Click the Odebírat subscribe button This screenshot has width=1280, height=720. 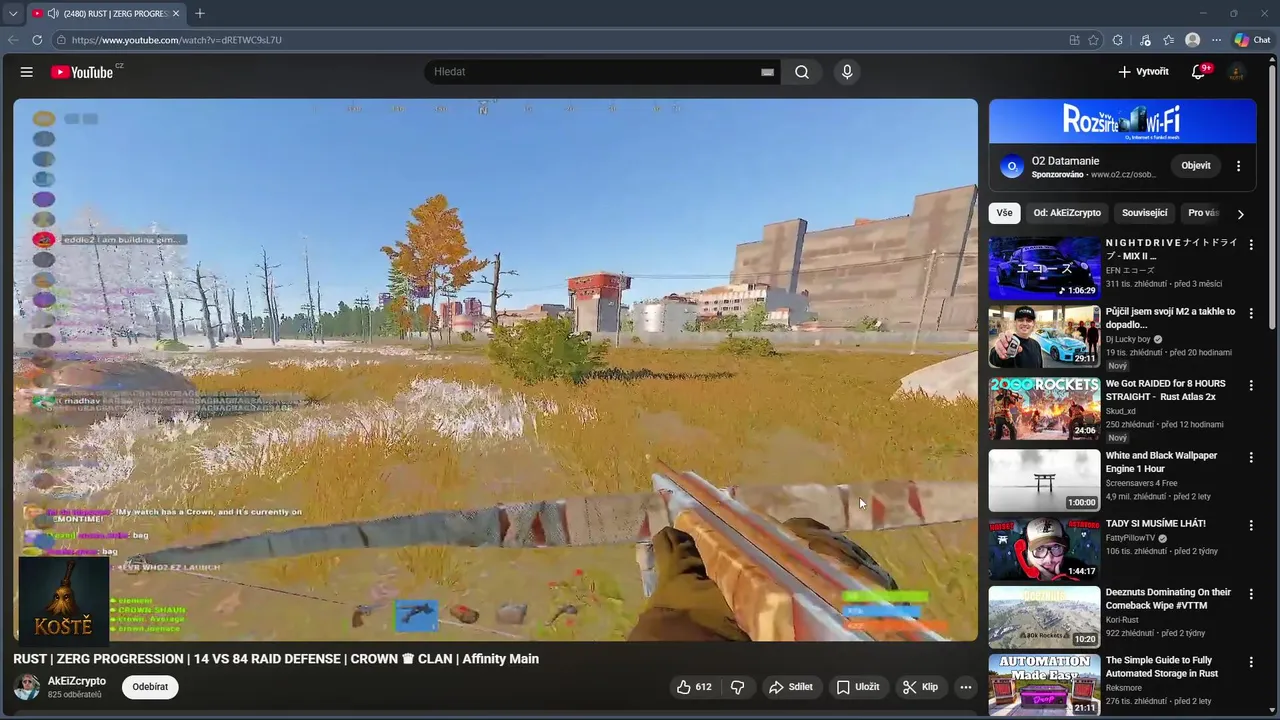pos(150,687)
